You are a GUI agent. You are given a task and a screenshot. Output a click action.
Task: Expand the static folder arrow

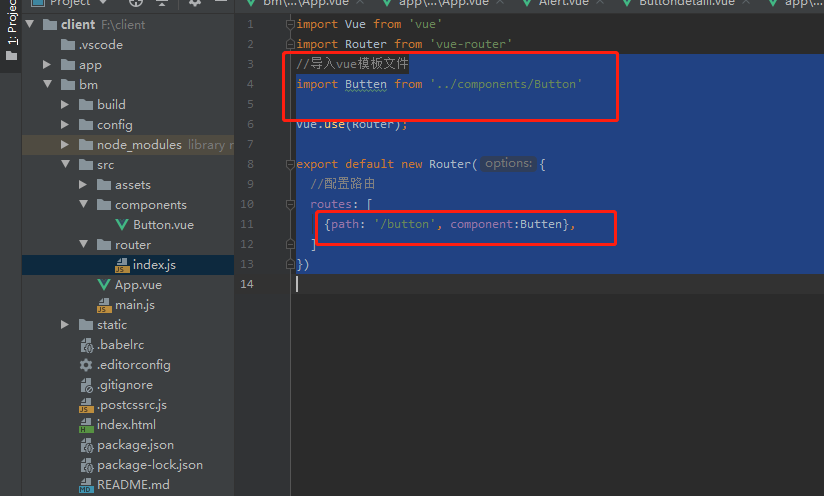tap(65, 325)
